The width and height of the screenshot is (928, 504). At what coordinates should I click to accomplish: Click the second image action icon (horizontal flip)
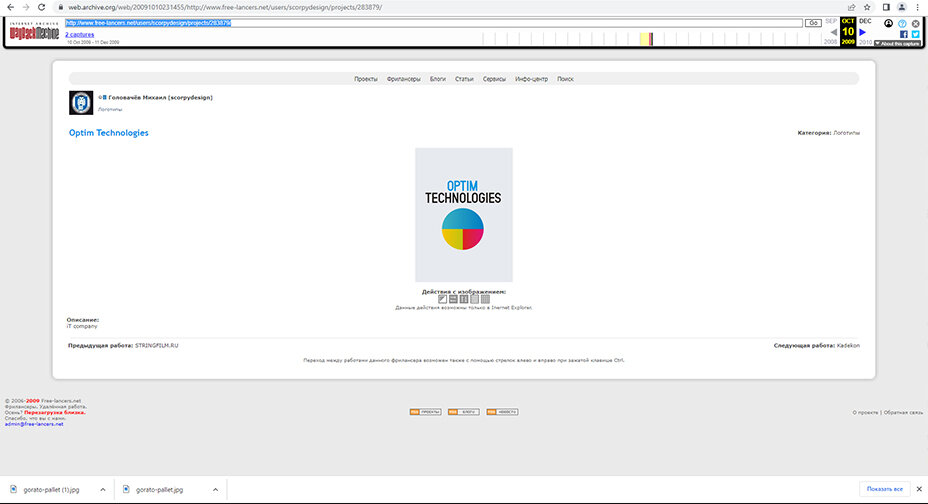pos(453,299)
